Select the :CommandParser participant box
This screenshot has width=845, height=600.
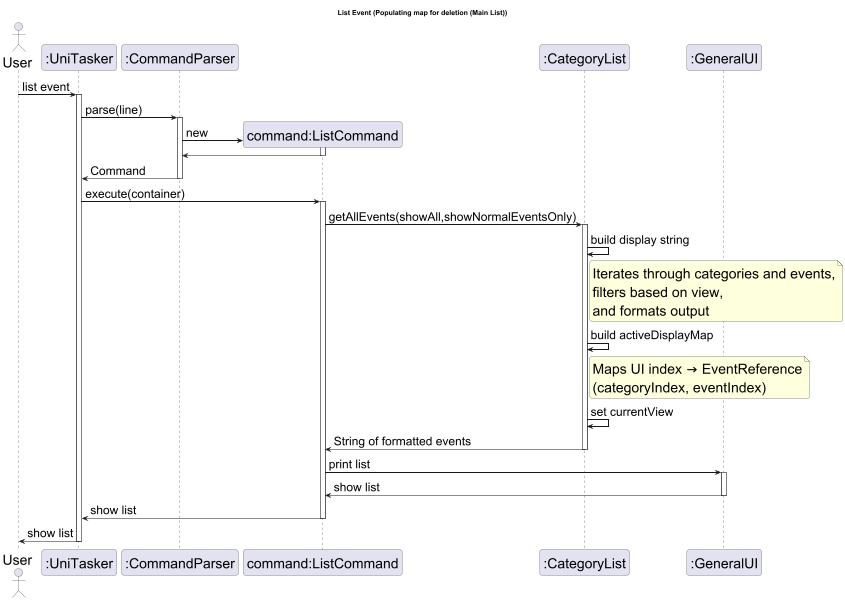[179, 57]
